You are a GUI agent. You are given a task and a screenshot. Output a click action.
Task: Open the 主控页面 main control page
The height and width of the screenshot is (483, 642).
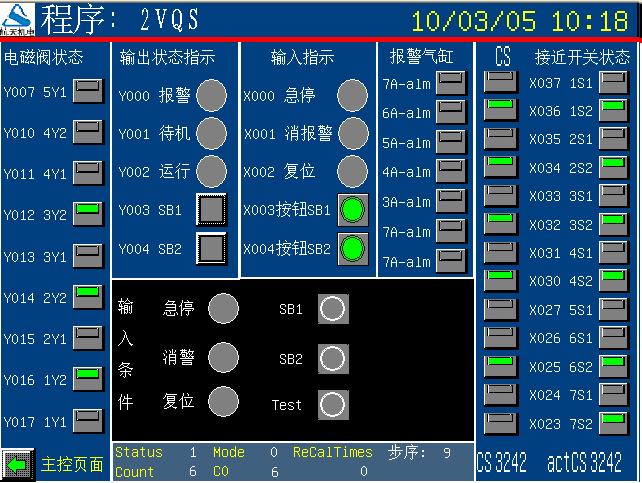[71, 465]
